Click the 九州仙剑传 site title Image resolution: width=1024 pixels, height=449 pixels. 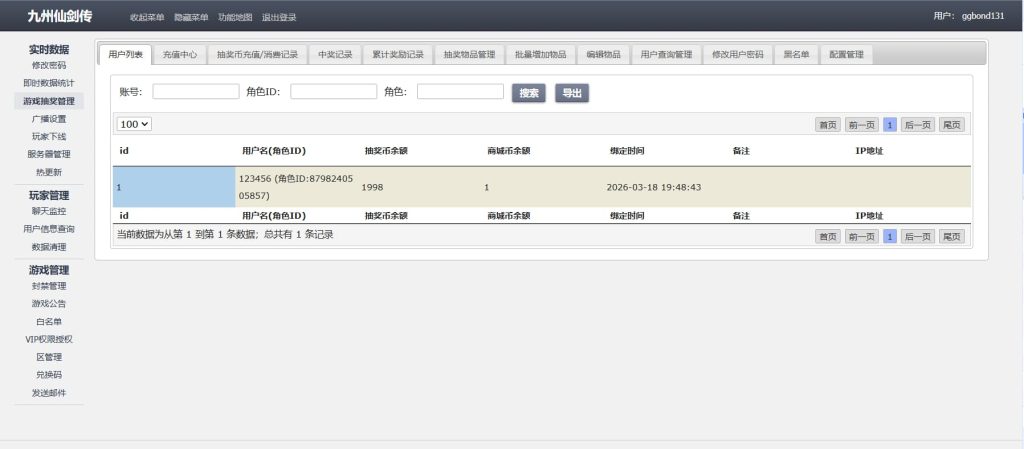(59, 16)
